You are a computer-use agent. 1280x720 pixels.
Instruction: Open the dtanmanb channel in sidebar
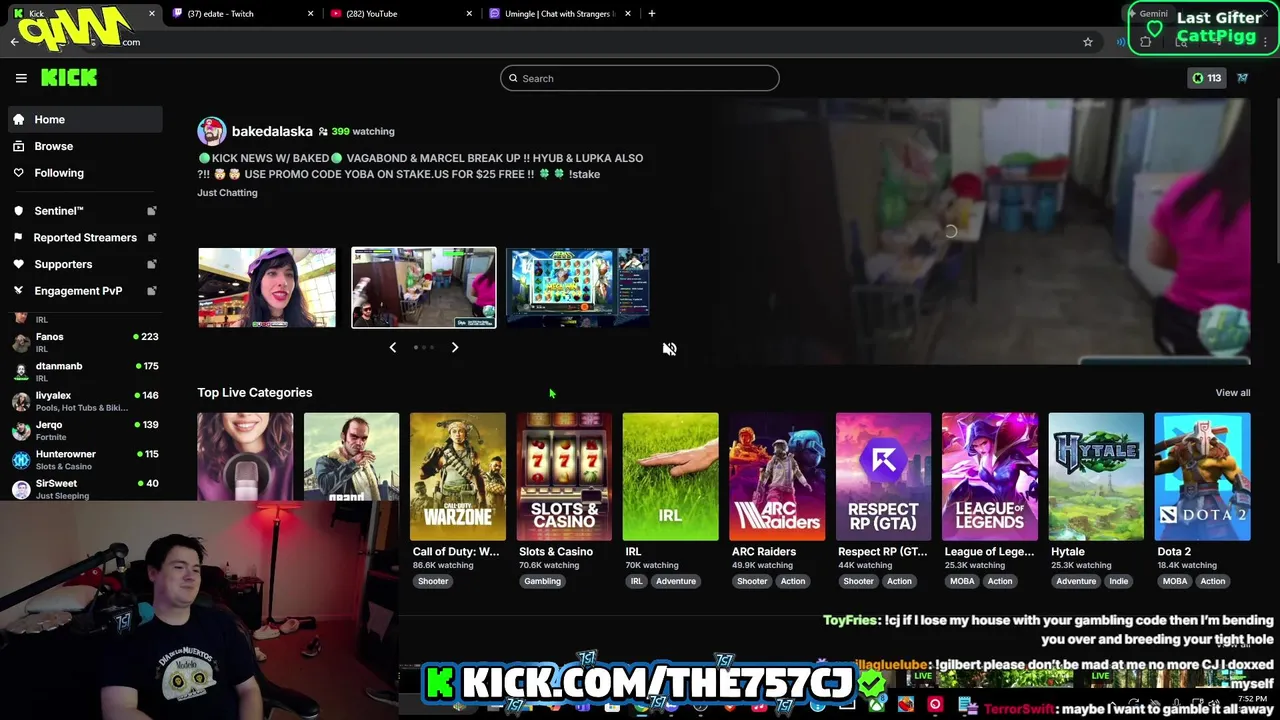85,371
